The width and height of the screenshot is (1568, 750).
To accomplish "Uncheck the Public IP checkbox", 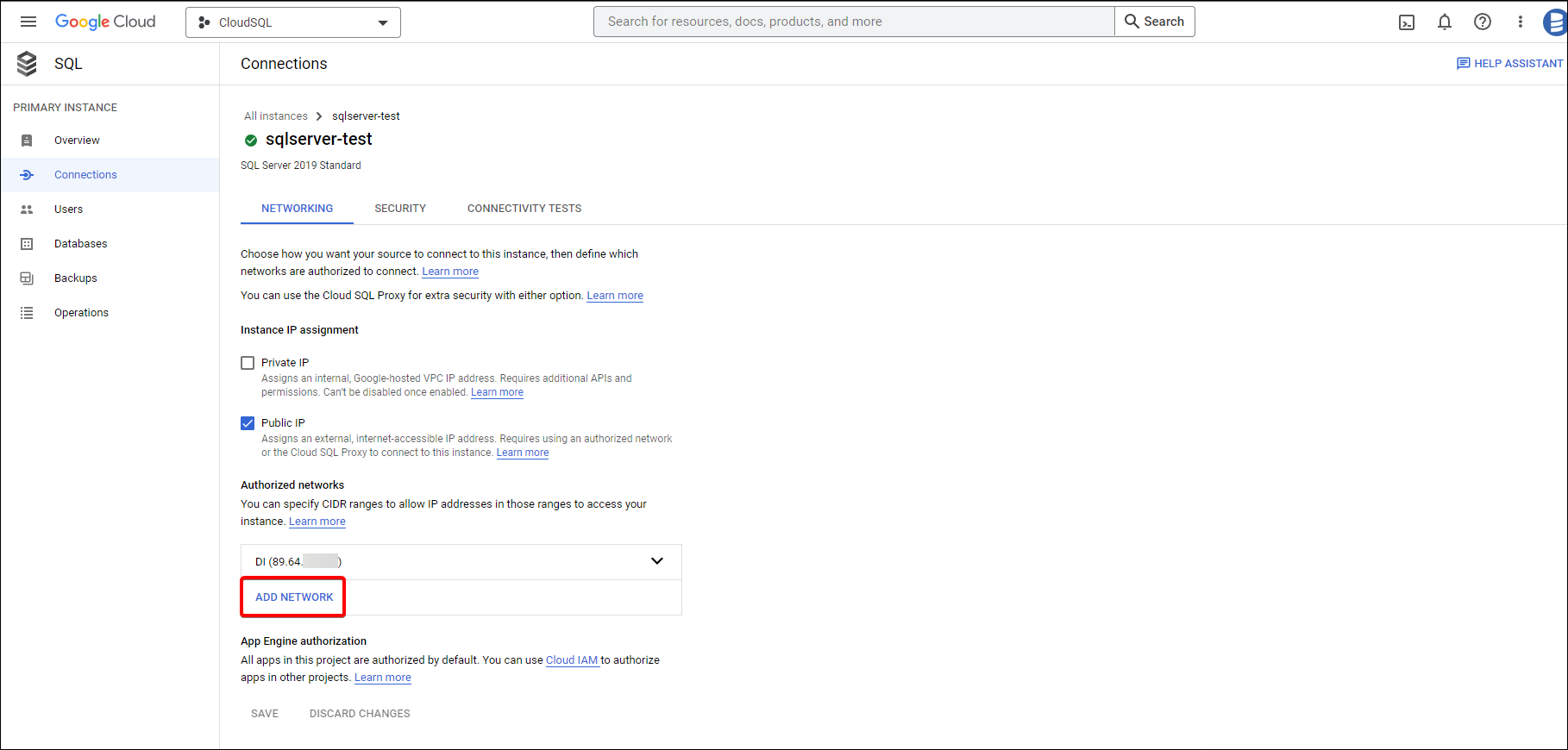I will 248,423.
